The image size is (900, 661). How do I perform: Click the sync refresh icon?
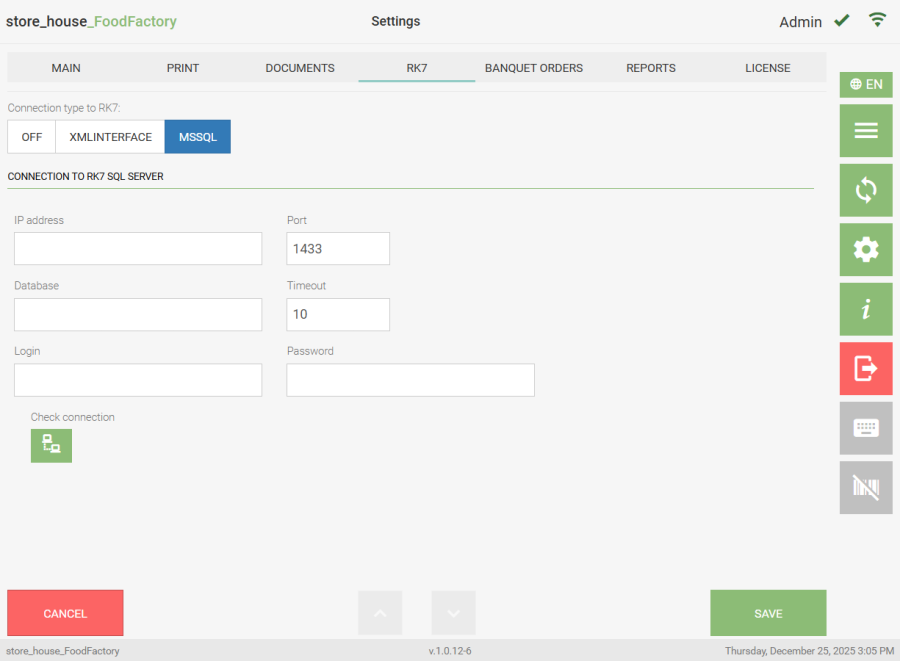click(865, 190)
